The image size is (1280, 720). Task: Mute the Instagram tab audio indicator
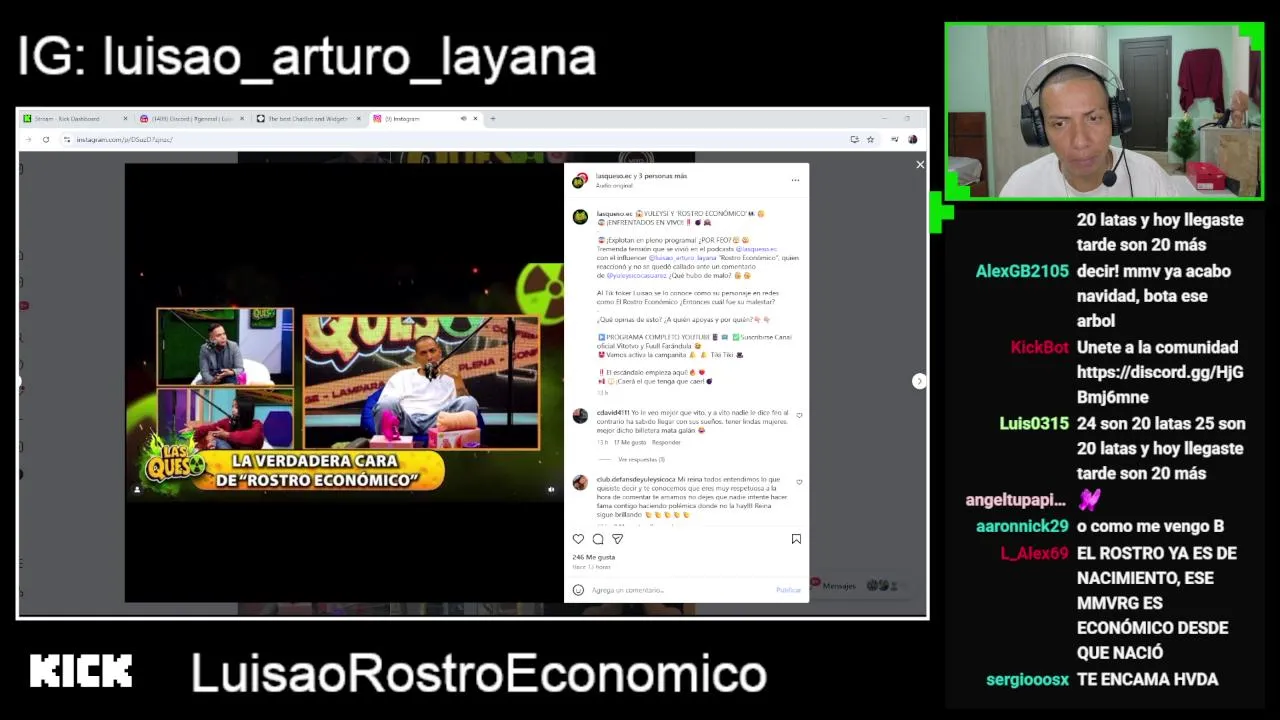pos(463,118)
